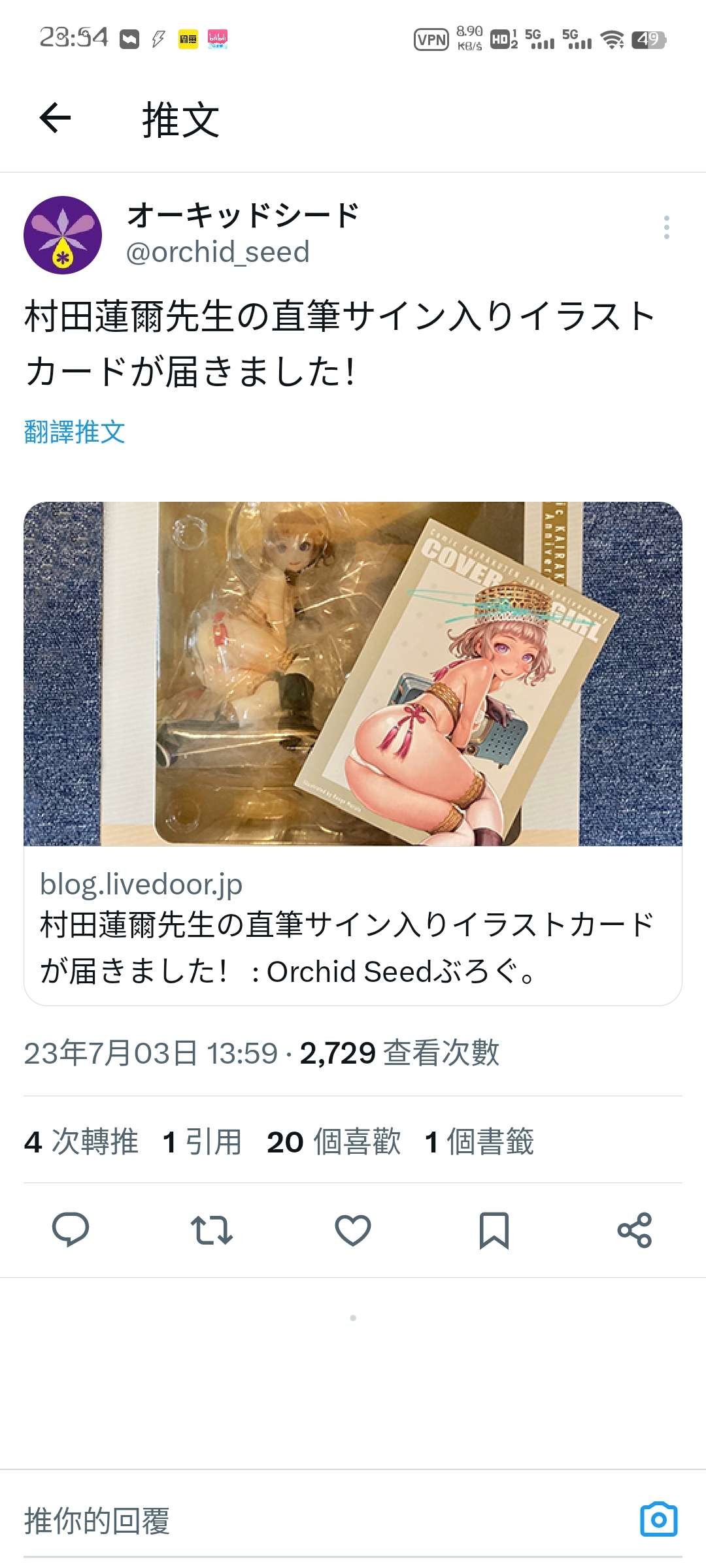This screenshot has width=706, height=1568.
Task: Tap the VPN status bar icon
Action: 431,40
